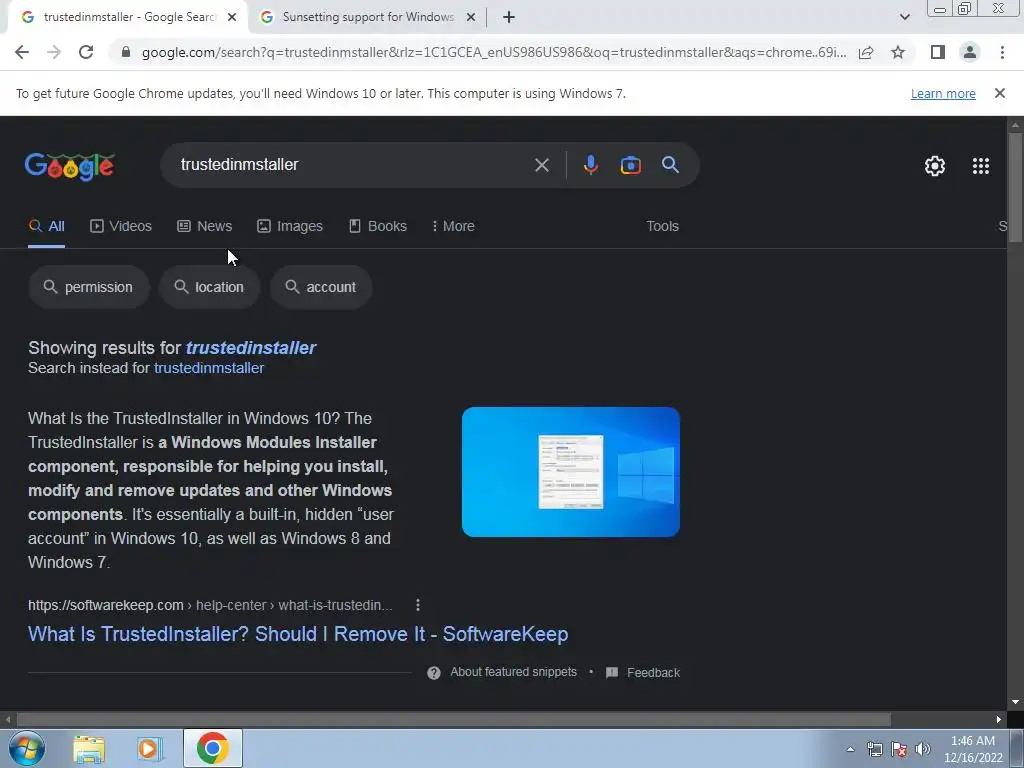Go to the Google homepage via logo
Screen dimensions: 1024x768
pyautogui.click(x=69, y=166)
